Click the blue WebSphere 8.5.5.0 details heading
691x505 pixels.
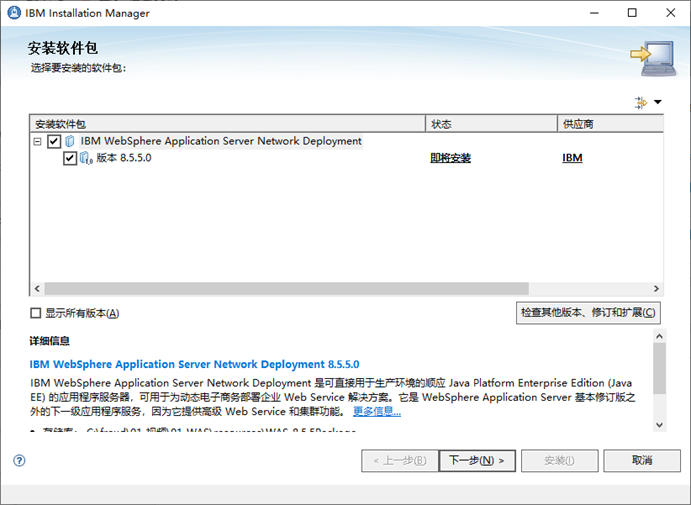pyautogui.click(x=194, y=364)
